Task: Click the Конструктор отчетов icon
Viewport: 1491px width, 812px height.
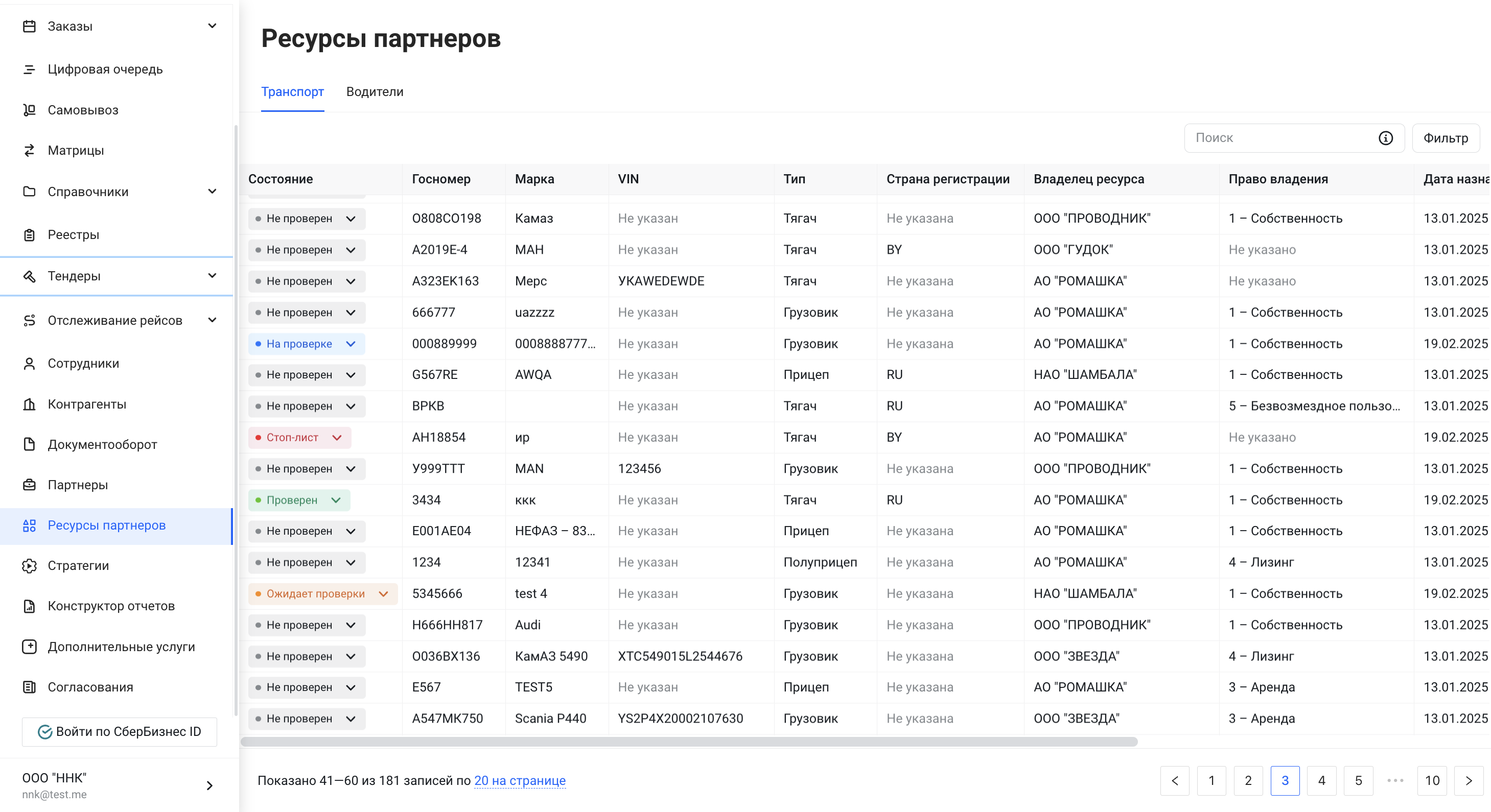Action: click(x=29, y=606)
